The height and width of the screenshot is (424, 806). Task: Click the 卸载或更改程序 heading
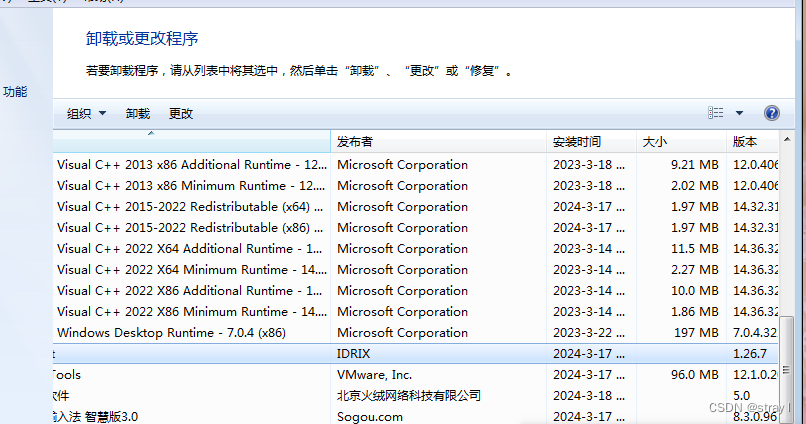pos(142,39)
